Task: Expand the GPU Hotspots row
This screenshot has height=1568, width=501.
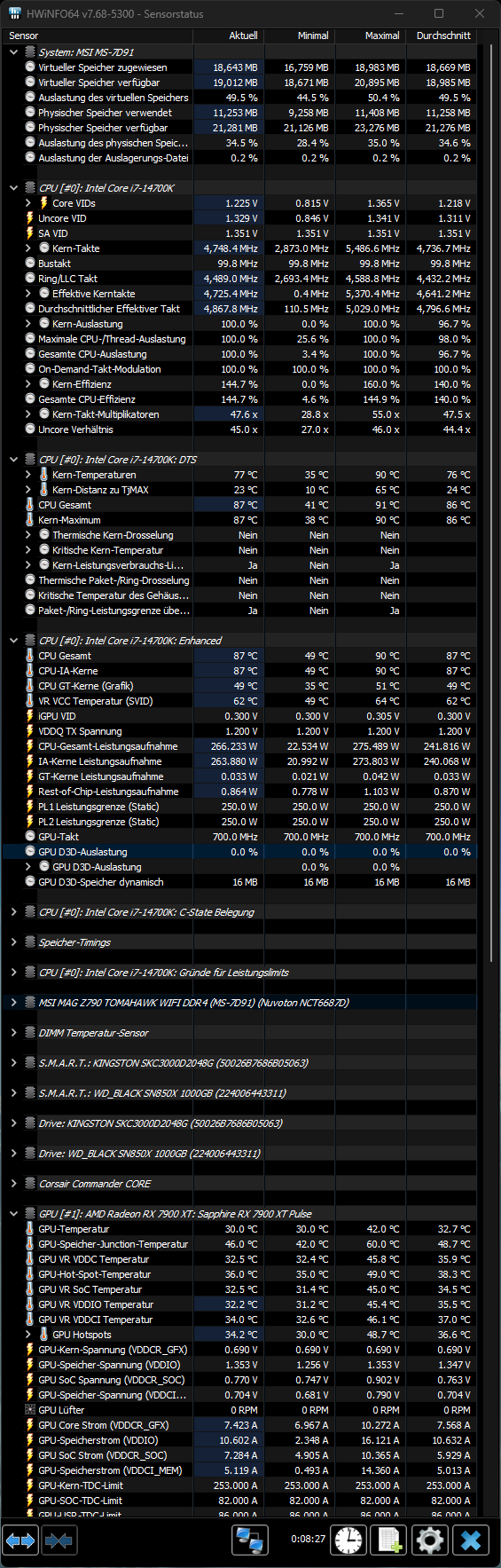Action: click(27, 1335)
